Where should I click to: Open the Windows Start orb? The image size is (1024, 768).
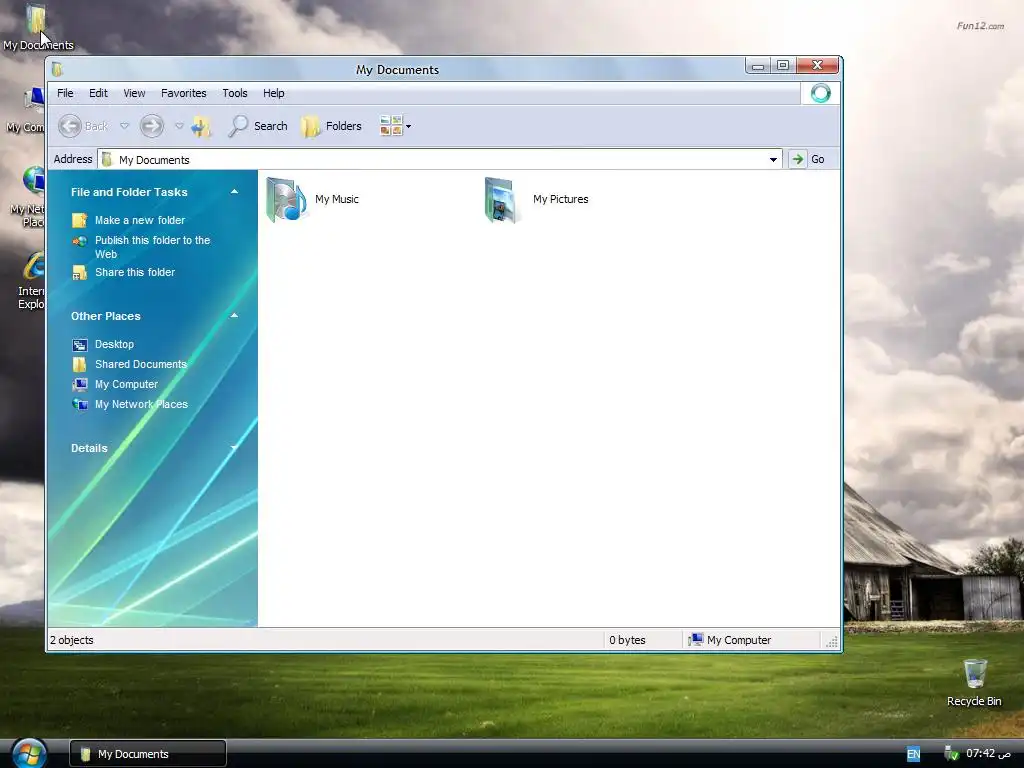pyautogui.click(x=29, y=753)
